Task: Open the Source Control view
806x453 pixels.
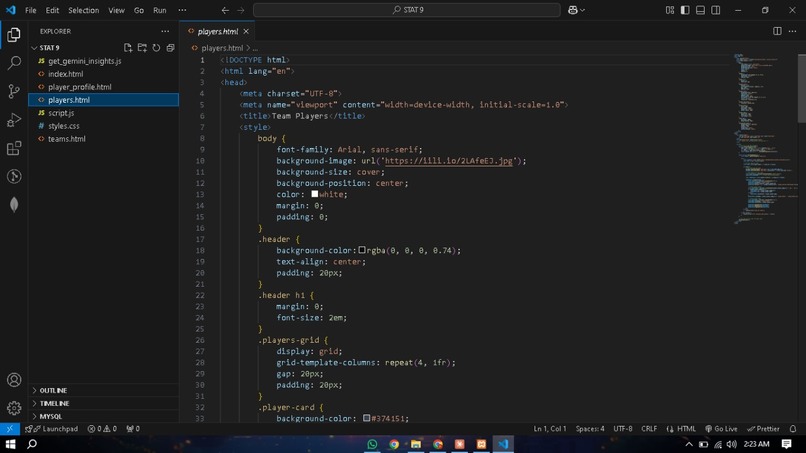Action: [x=14, y=91]
